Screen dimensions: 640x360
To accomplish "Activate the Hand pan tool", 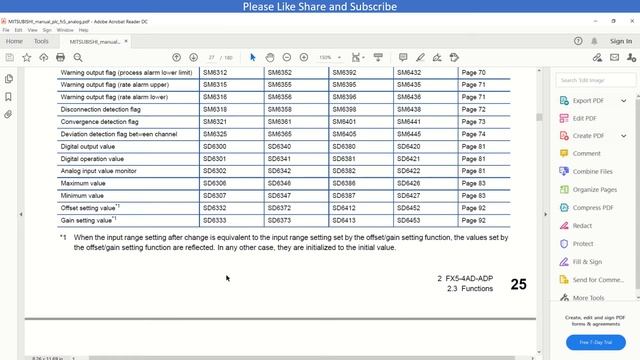I will [x=270, y=58].
